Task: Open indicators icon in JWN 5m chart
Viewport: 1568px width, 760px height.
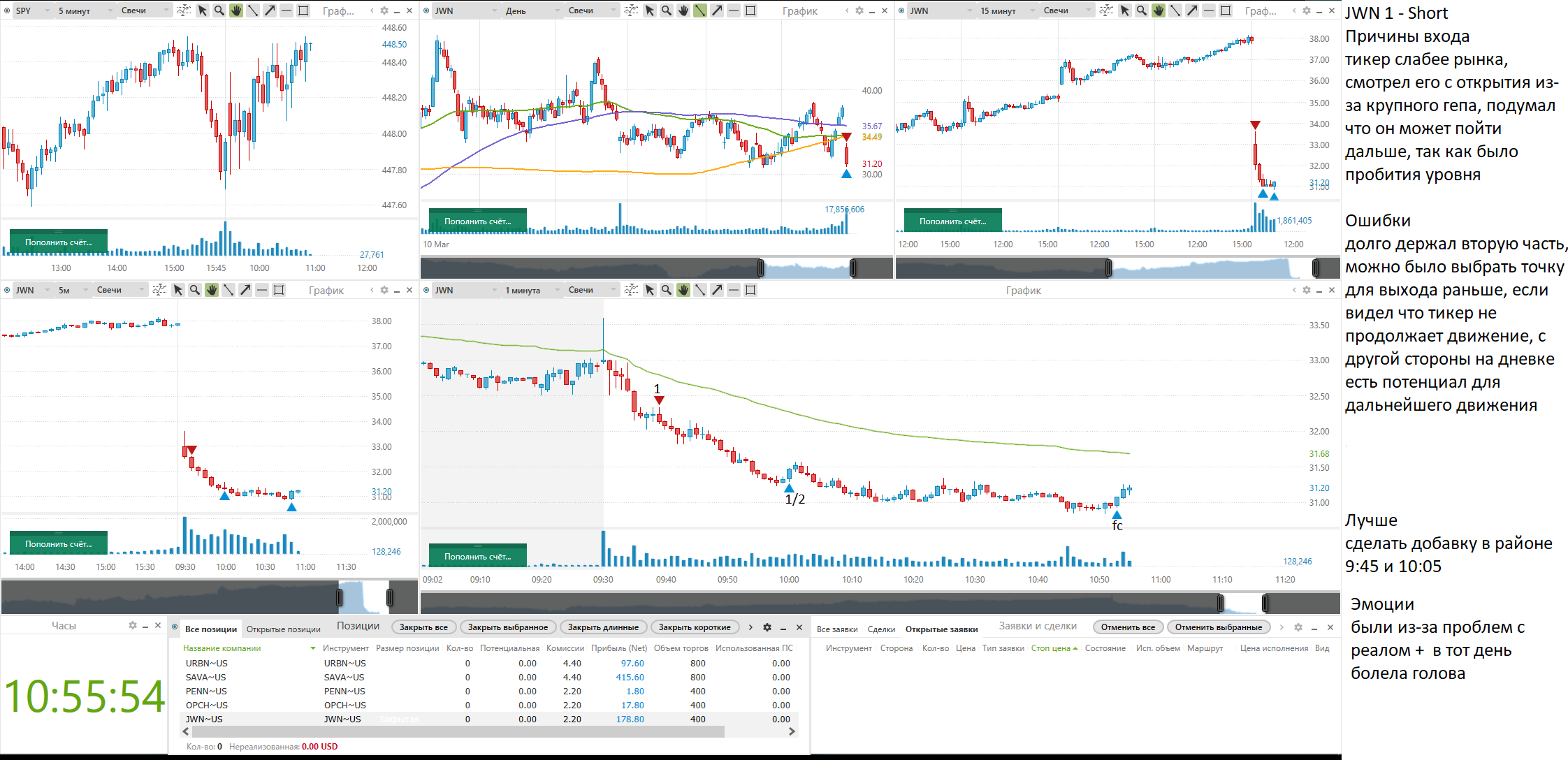Action: click(159, 290)
